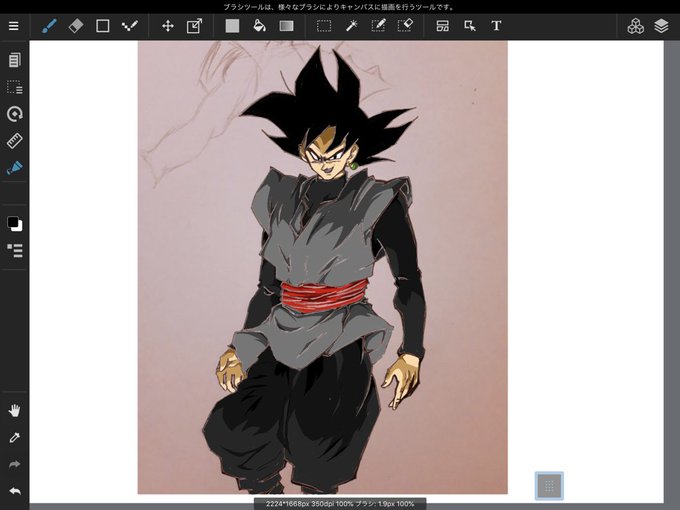Tap the Undo arrow
This screenshot has width=680, height=510.
pos(15,491)
